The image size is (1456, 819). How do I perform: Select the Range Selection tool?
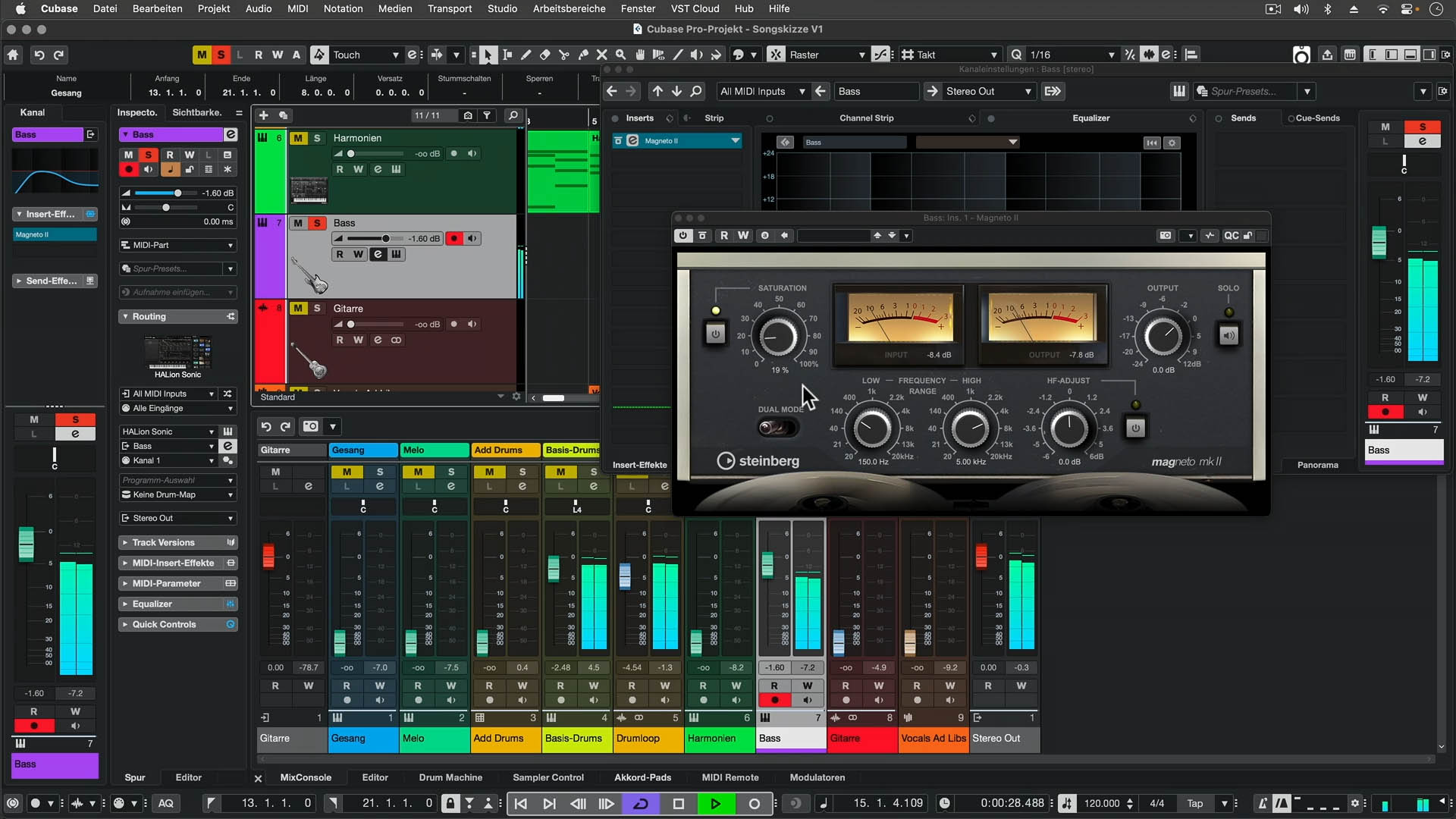(507, 55)
